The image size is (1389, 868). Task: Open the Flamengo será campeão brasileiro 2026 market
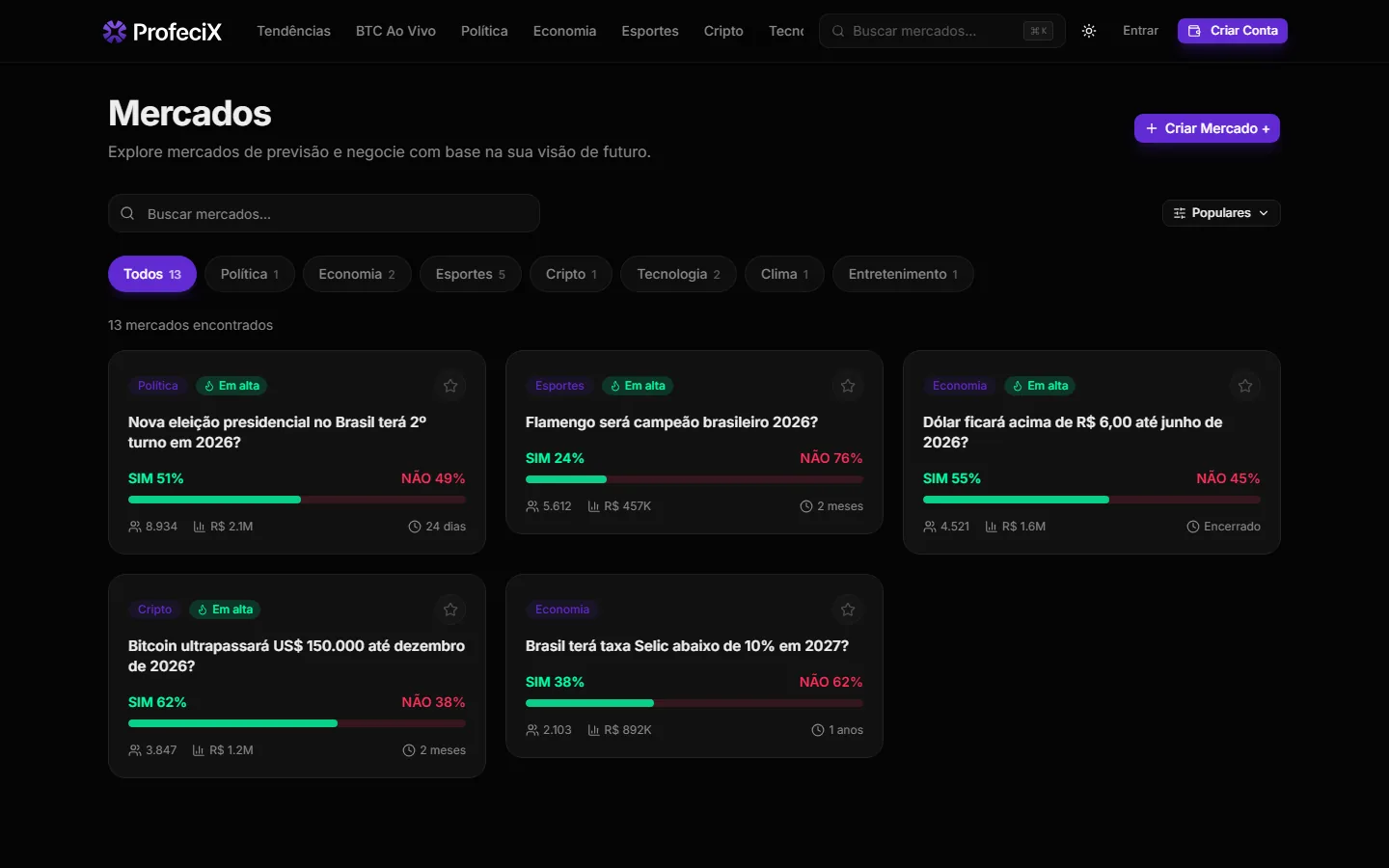coord(671,422)
